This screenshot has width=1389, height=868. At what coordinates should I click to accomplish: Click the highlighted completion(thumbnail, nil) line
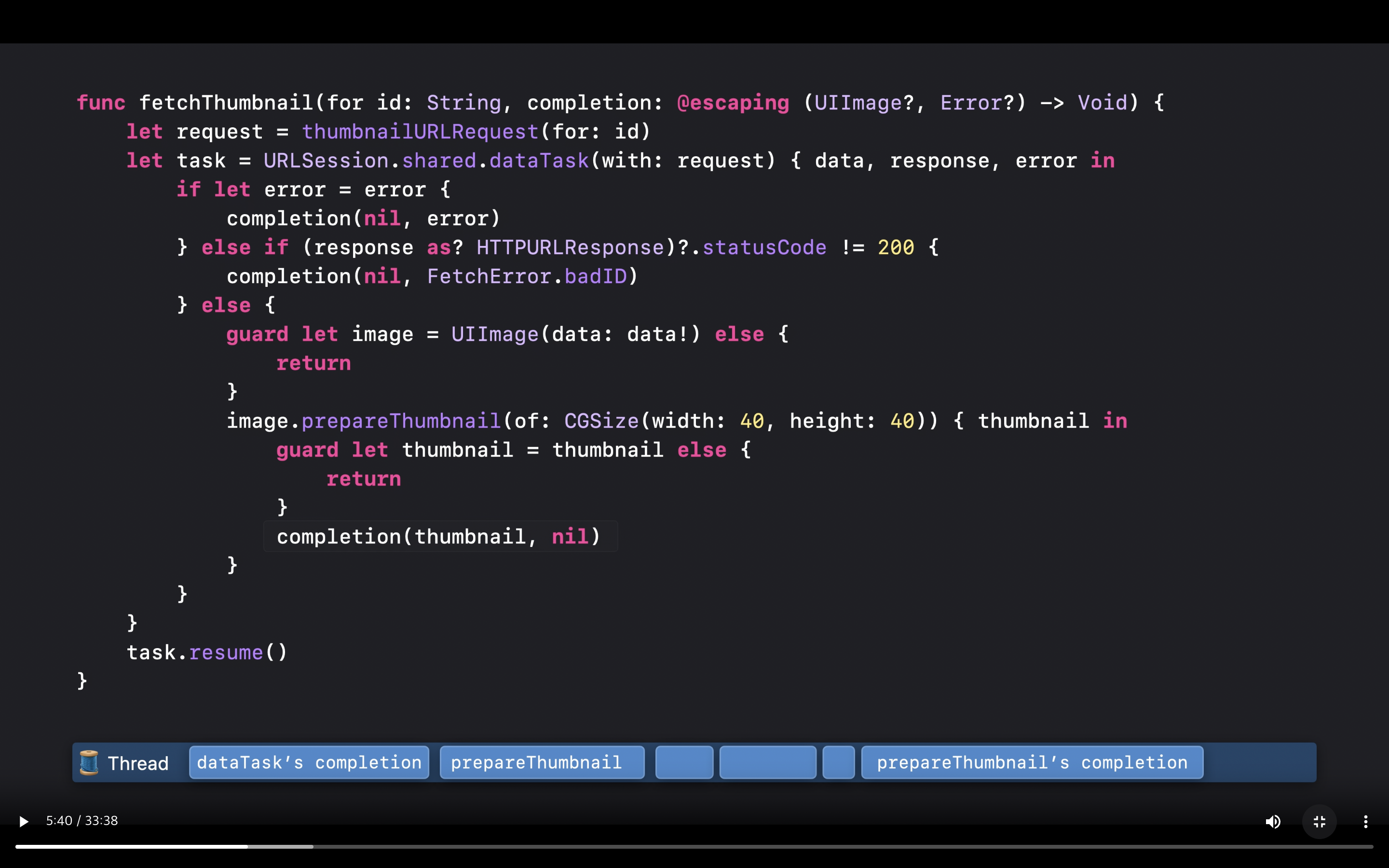tap(439, 536)
